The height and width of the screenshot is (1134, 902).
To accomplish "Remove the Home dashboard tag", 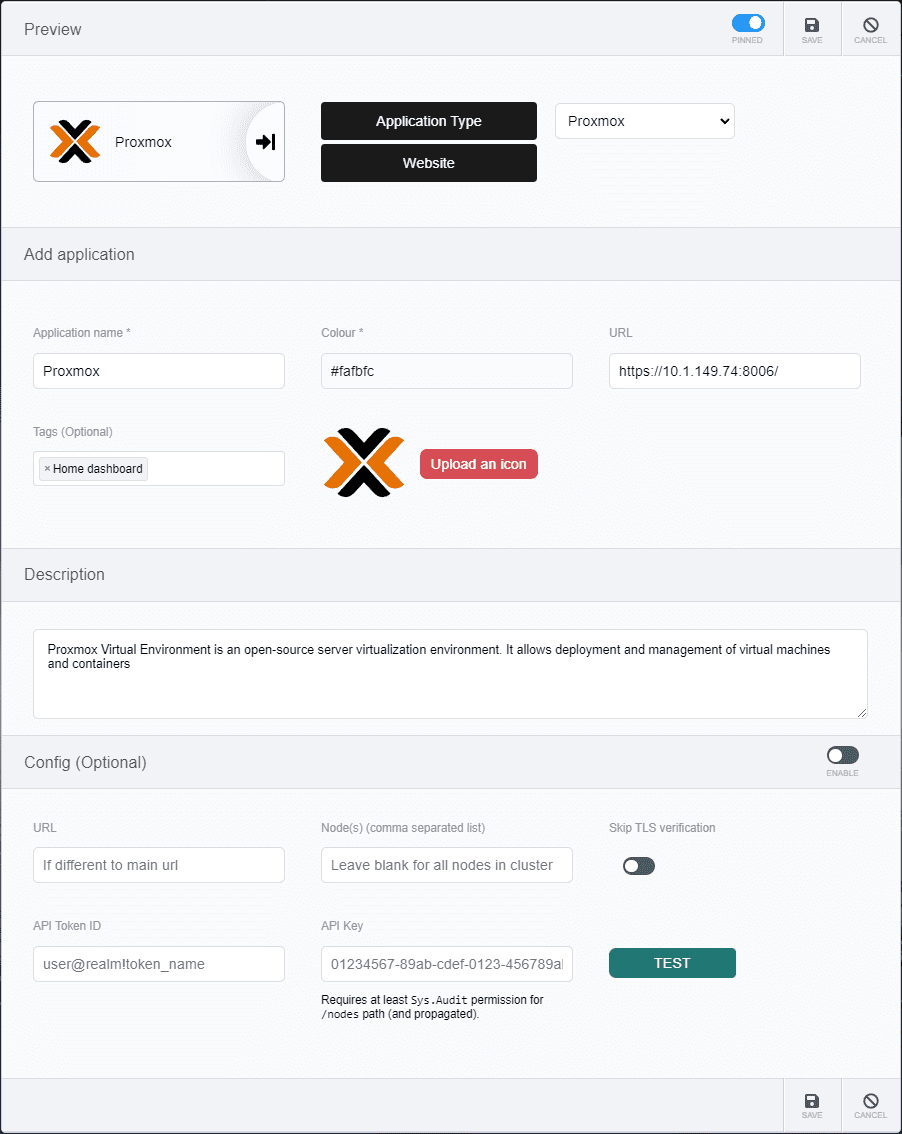I will coord(47,469).
